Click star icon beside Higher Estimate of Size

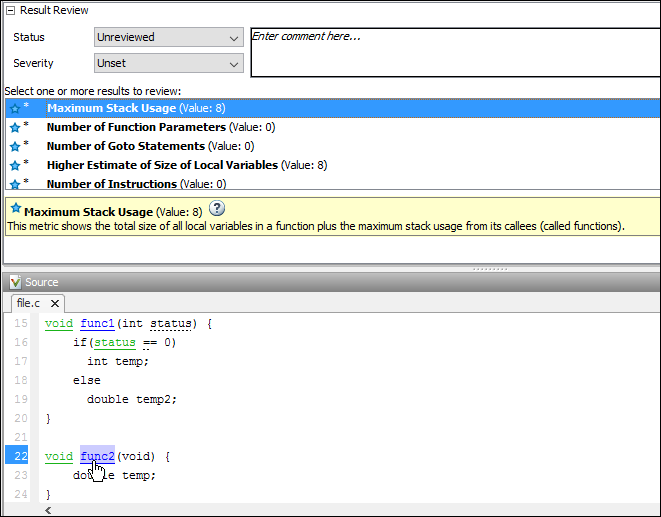pyautogui.click(x=14, y=165)
